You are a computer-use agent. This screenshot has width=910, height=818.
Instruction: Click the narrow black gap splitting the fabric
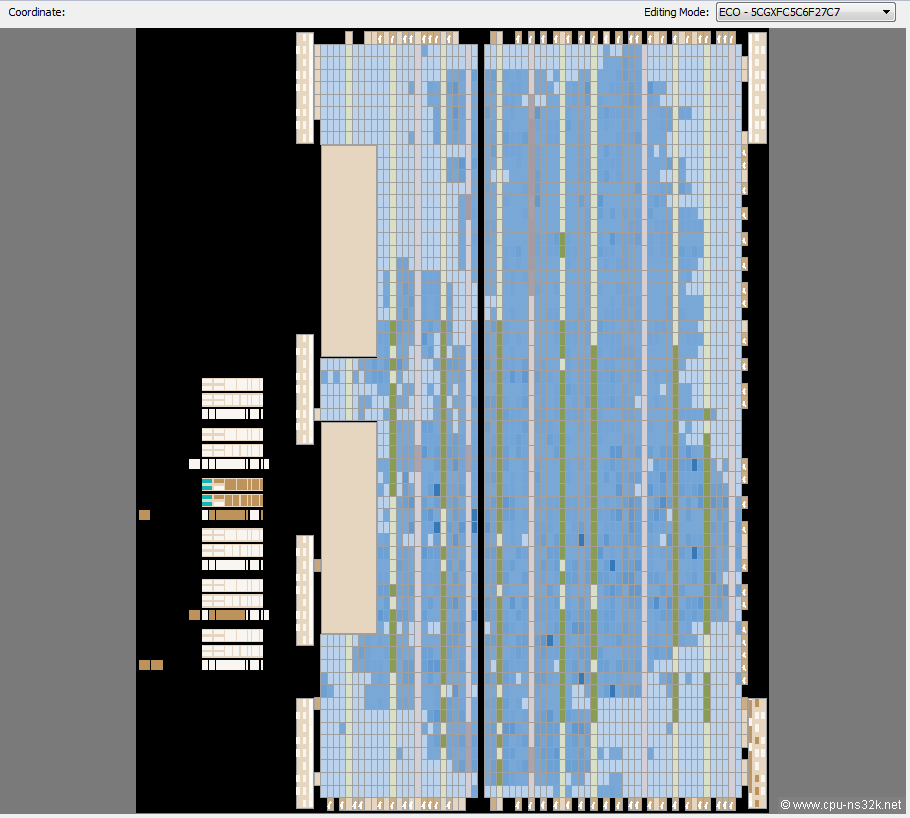tap(481, 420)
